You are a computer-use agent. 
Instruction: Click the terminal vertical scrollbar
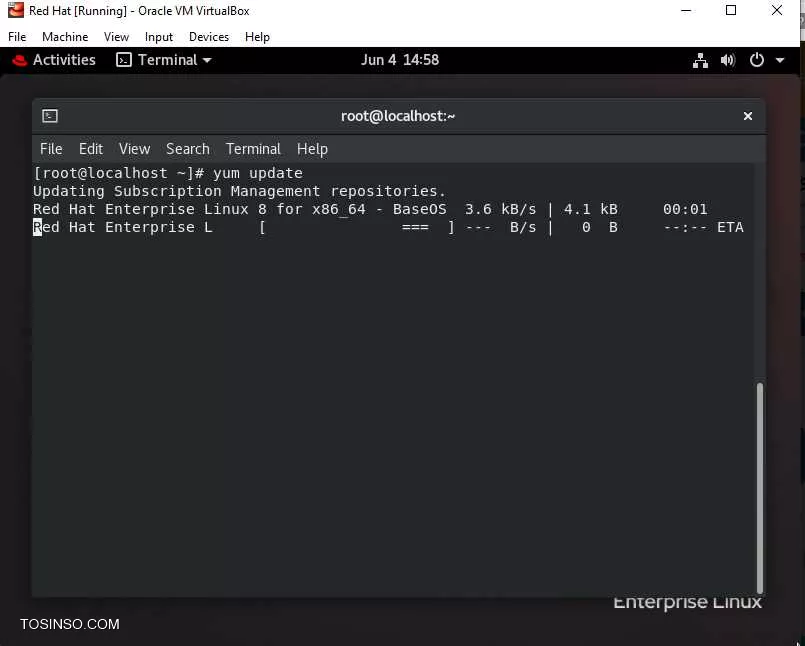click(x=760, y=488)
